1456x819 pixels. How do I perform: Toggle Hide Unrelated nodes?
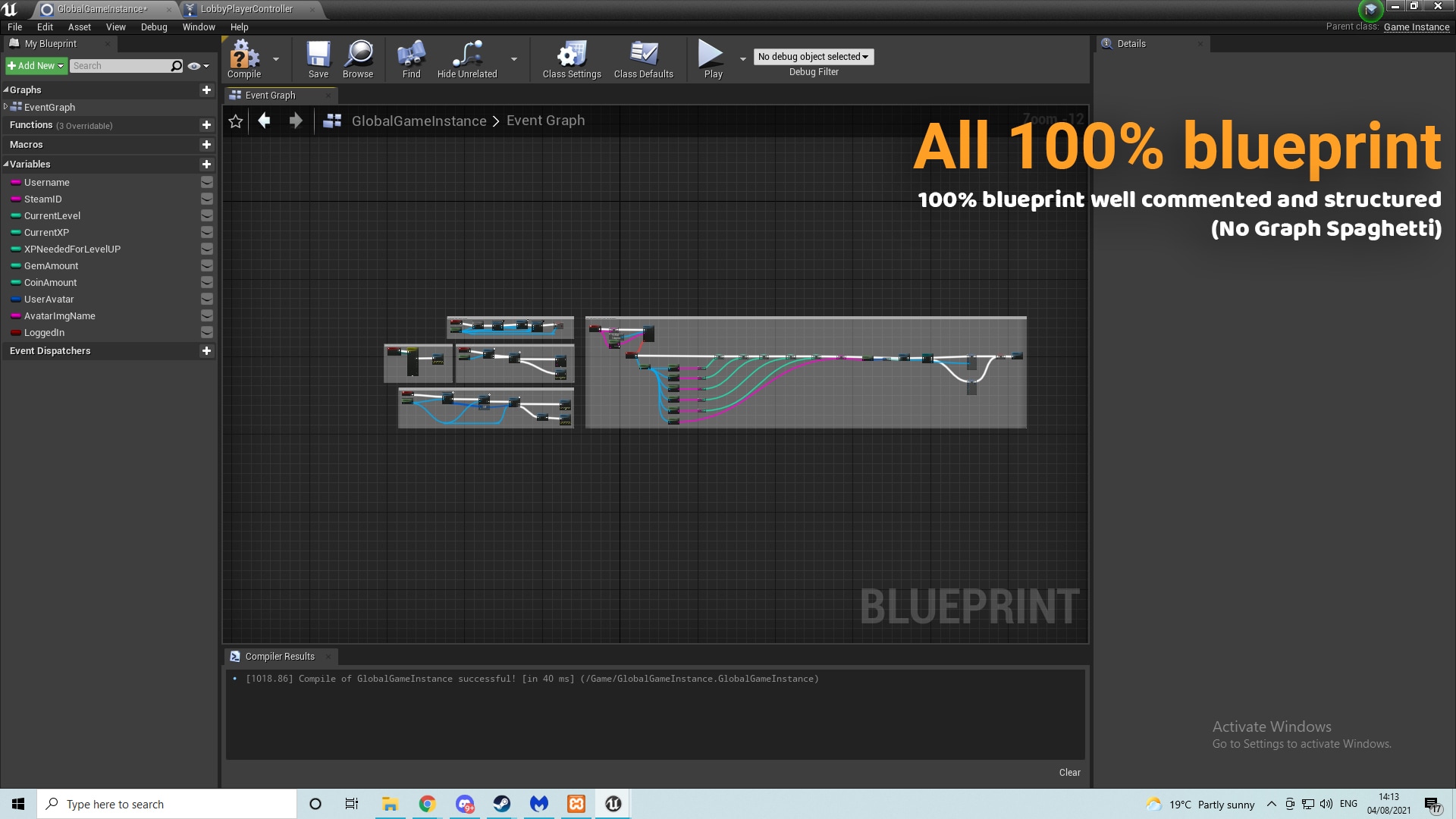click(x=467, y=59)
